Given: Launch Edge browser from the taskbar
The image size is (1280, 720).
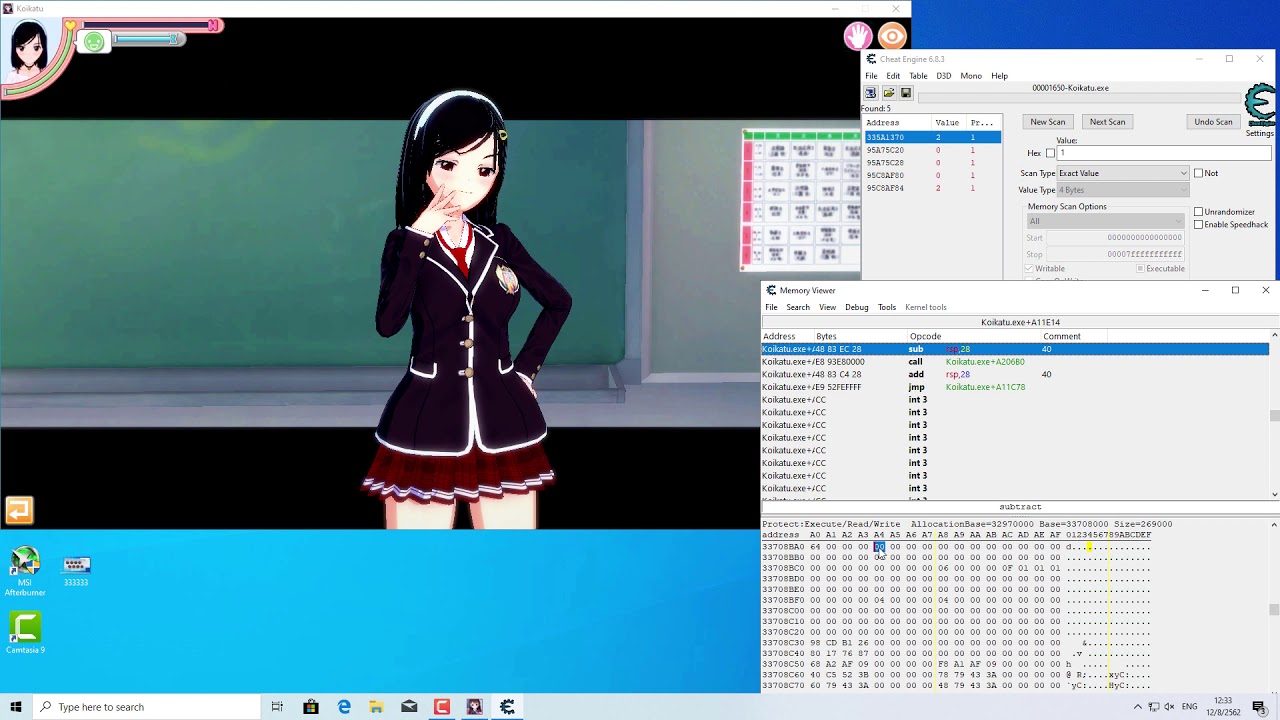Looking at the screenshot, I should [344, 707].
